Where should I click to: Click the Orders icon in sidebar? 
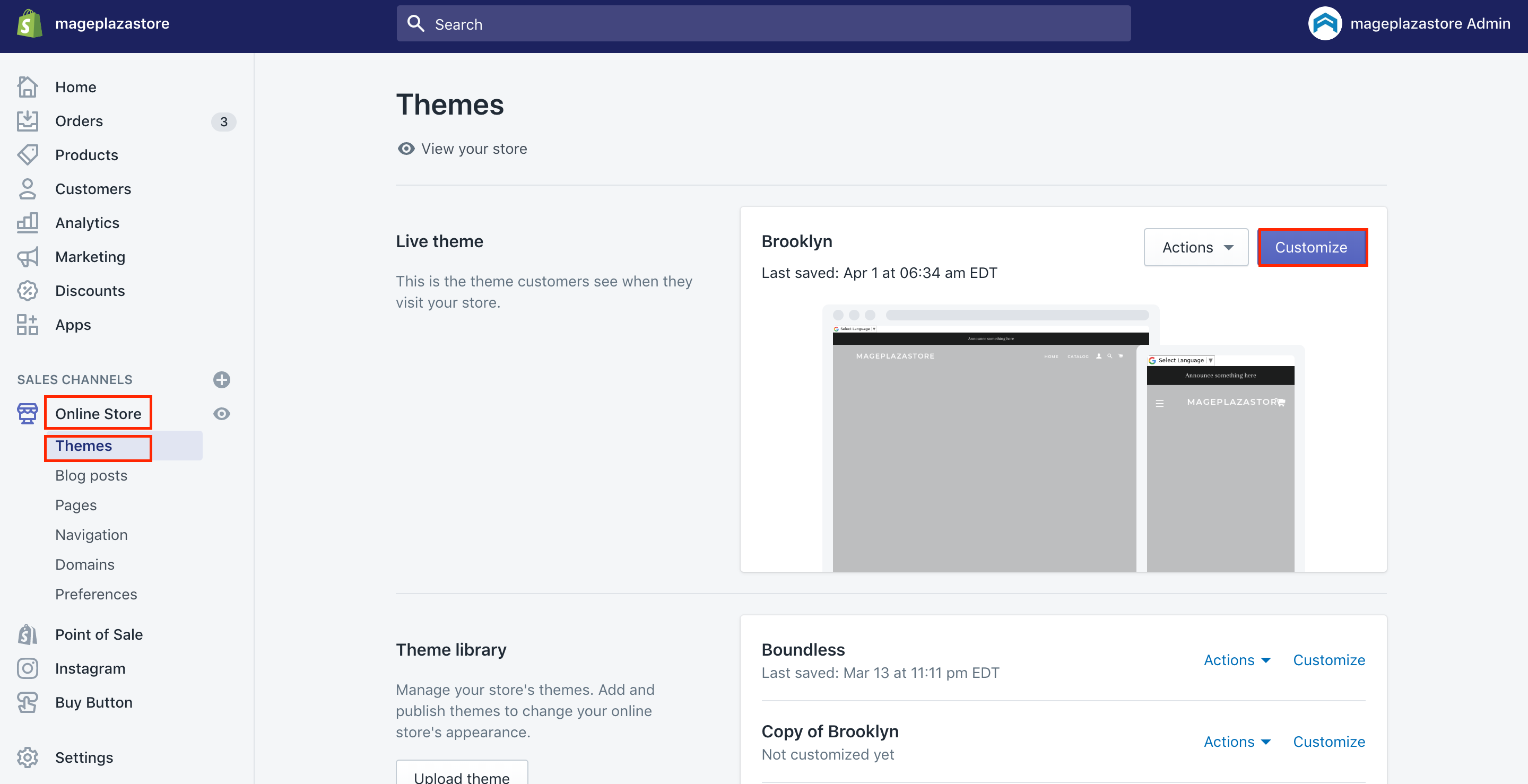(x=28, y=121)
